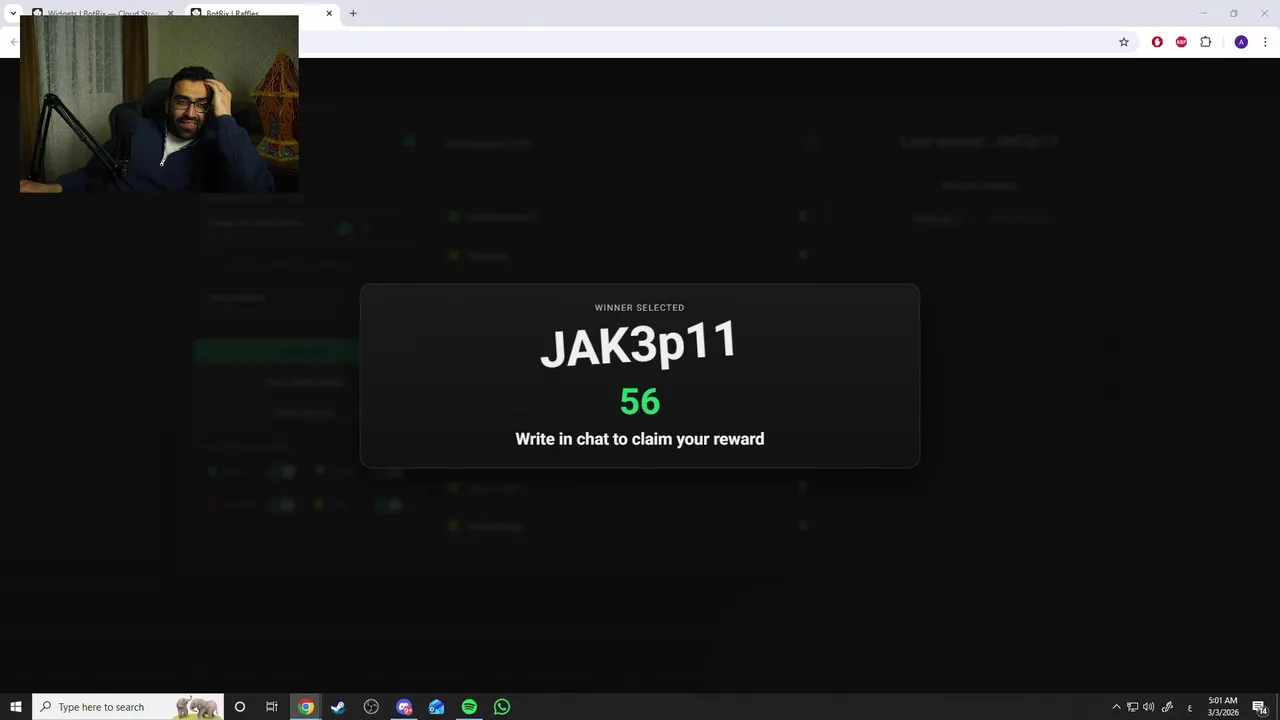Open the Windows Start menu
1280x720 pixels.
click(16, 707)
